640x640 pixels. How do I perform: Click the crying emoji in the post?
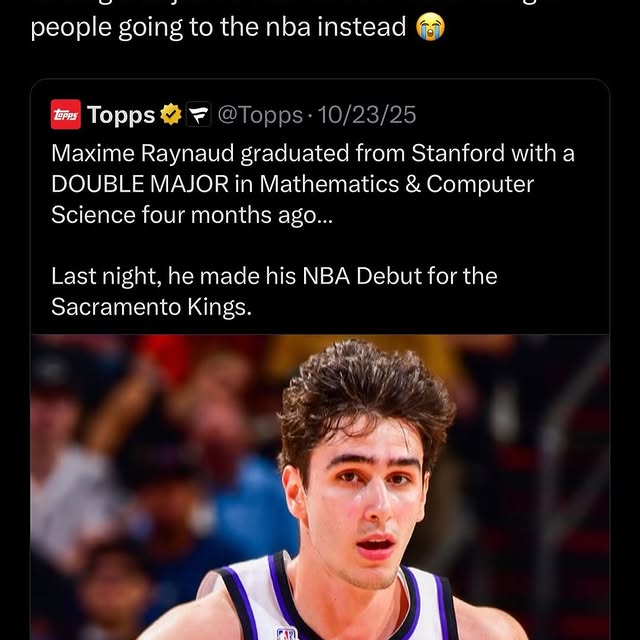(x=430, y=27)
